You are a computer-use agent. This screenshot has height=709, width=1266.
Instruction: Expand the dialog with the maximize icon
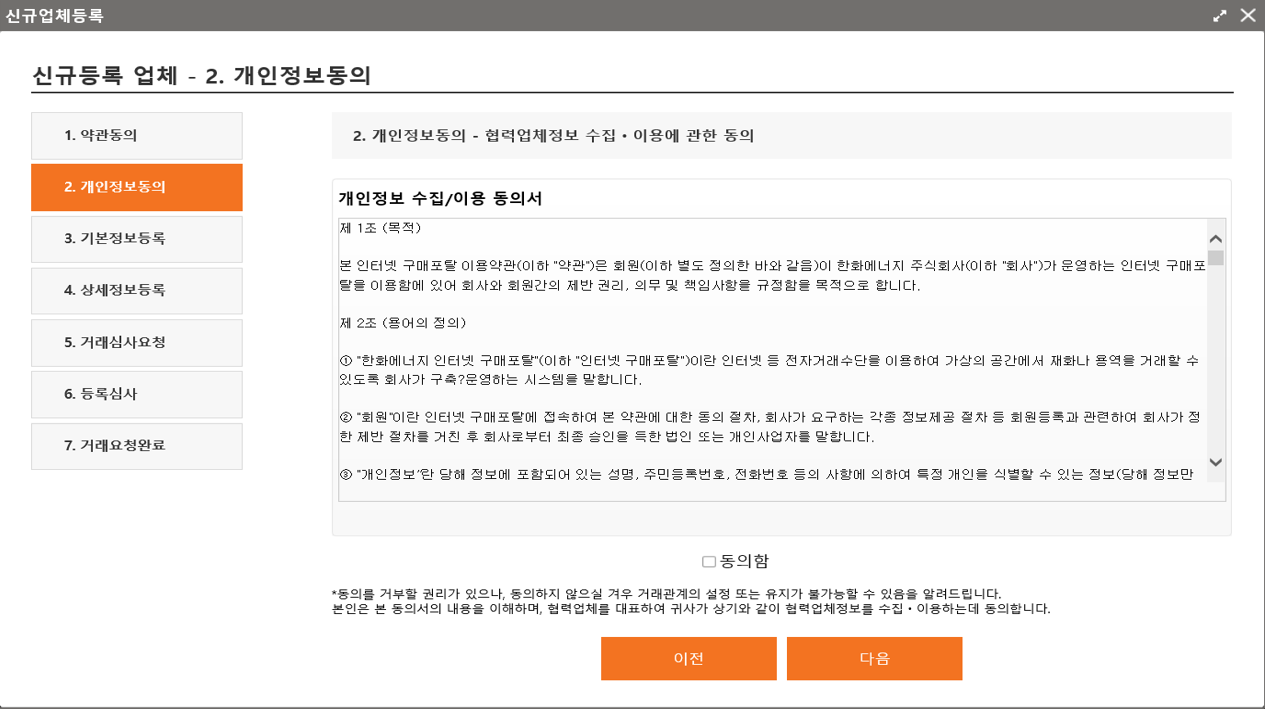1219,16
